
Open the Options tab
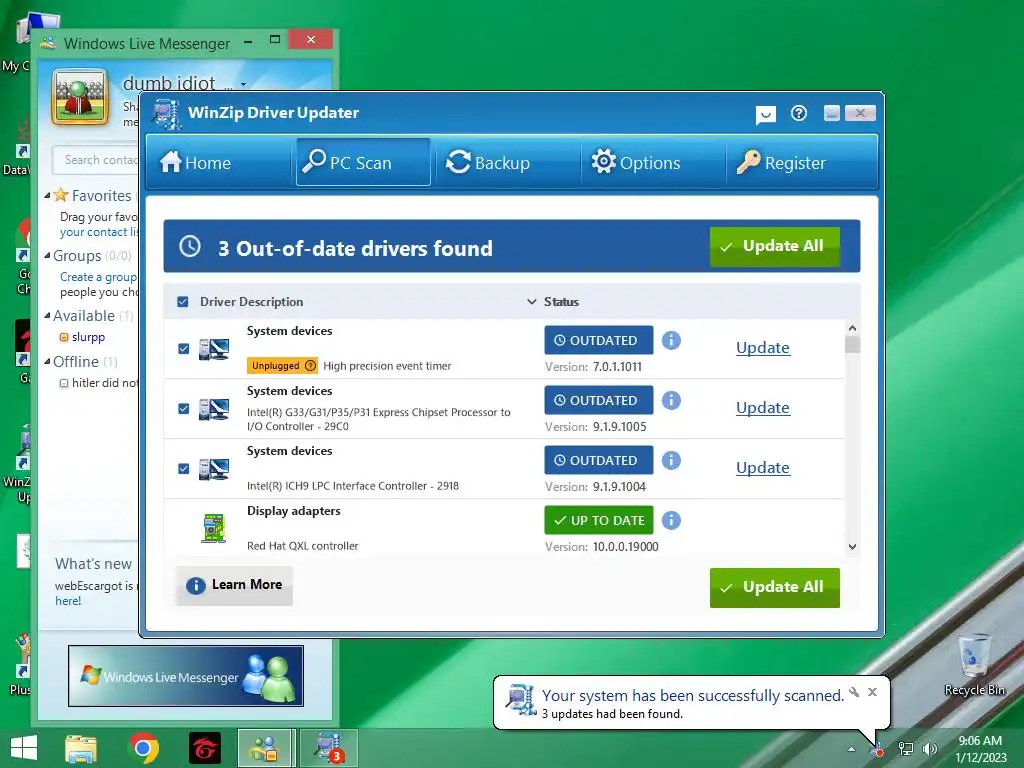point(652,162)
